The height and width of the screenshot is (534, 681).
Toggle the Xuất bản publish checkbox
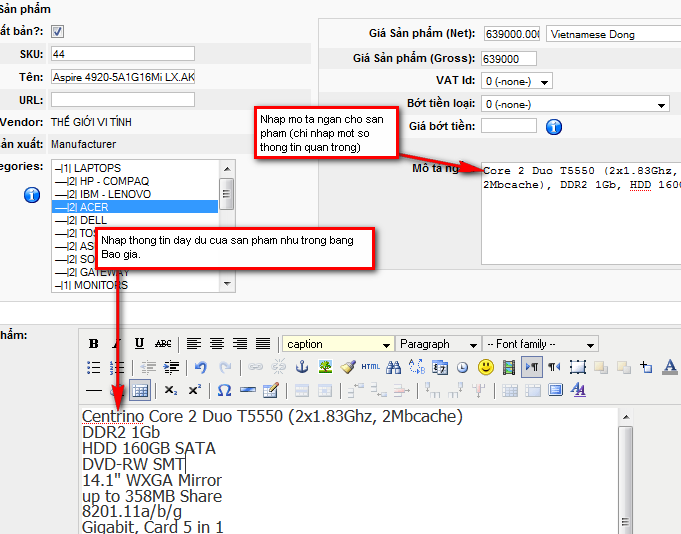pyautogui.click(x=57, y=31)
